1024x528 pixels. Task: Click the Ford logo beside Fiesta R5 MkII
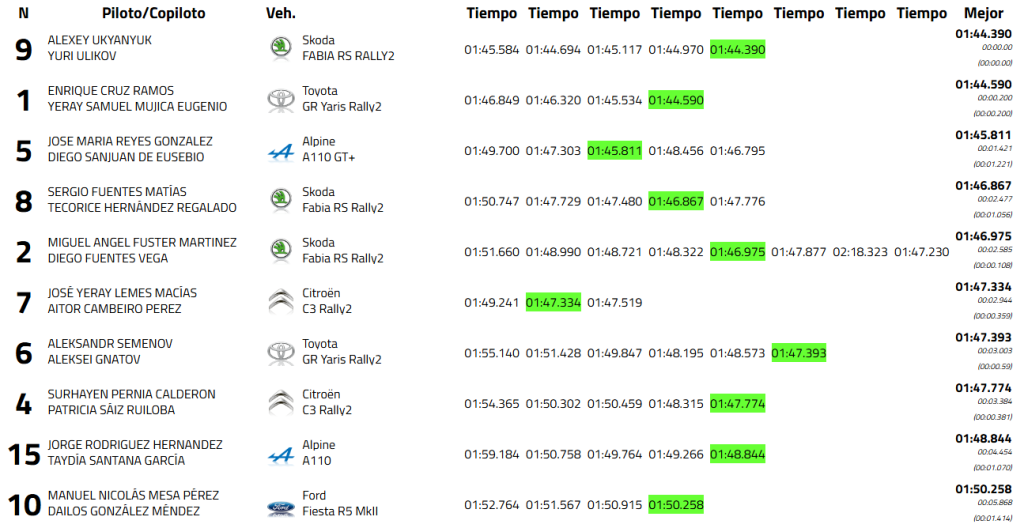[x=281, y=507]
